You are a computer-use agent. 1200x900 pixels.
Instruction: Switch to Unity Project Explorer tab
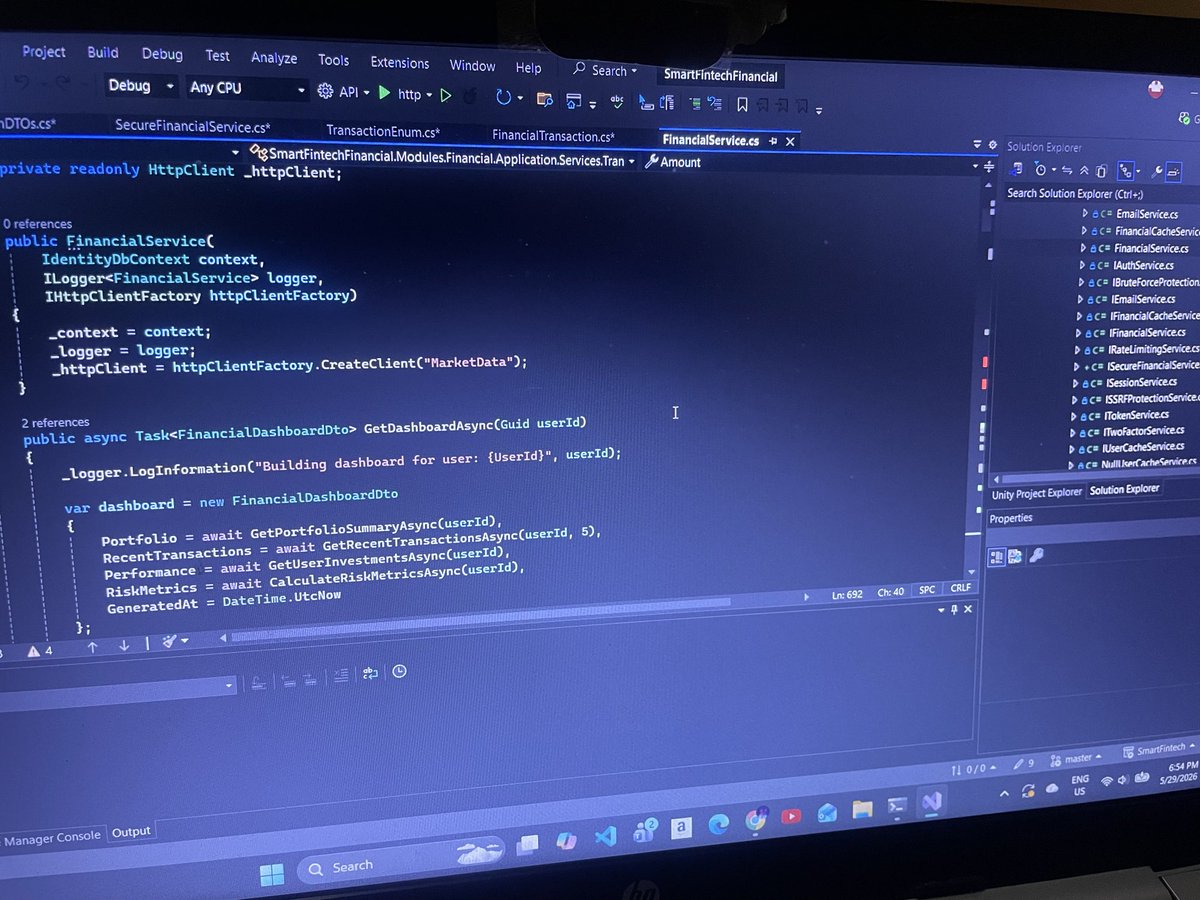point(1036,493)
